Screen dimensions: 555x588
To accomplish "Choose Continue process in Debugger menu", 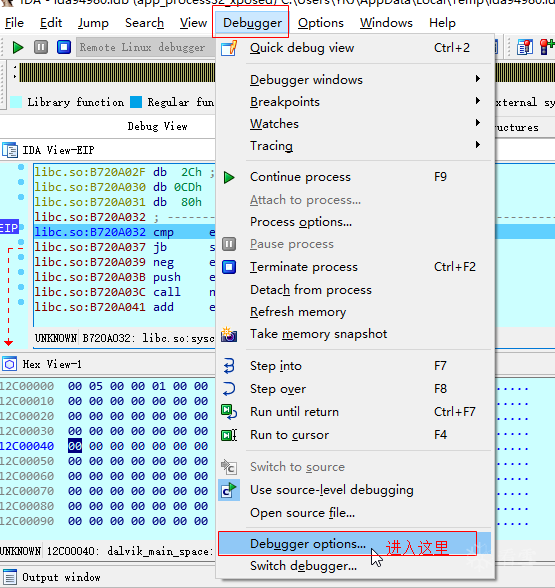I will pos(355,177).
